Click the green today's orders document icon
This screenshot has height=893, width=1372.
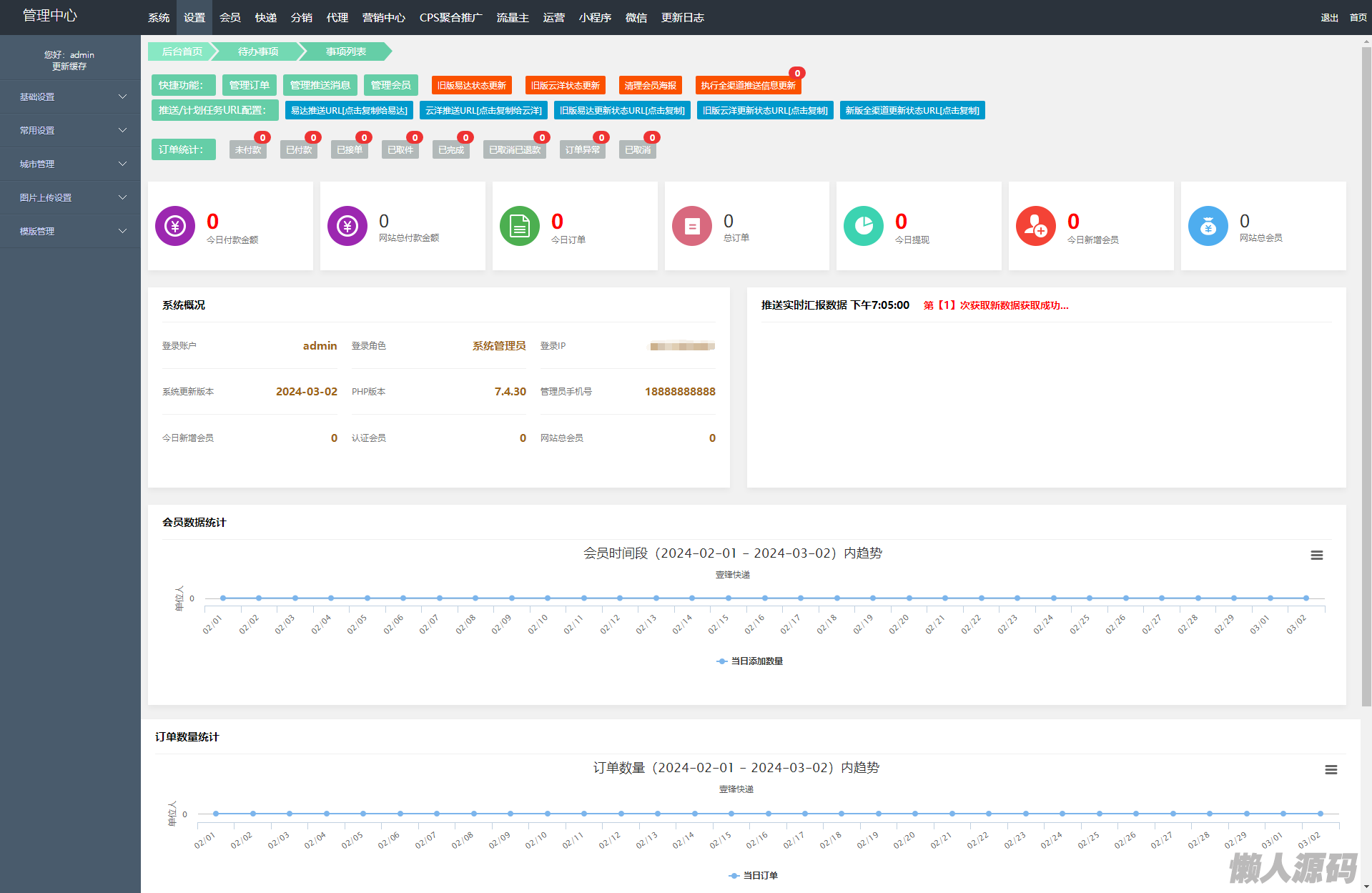point(520,226)
